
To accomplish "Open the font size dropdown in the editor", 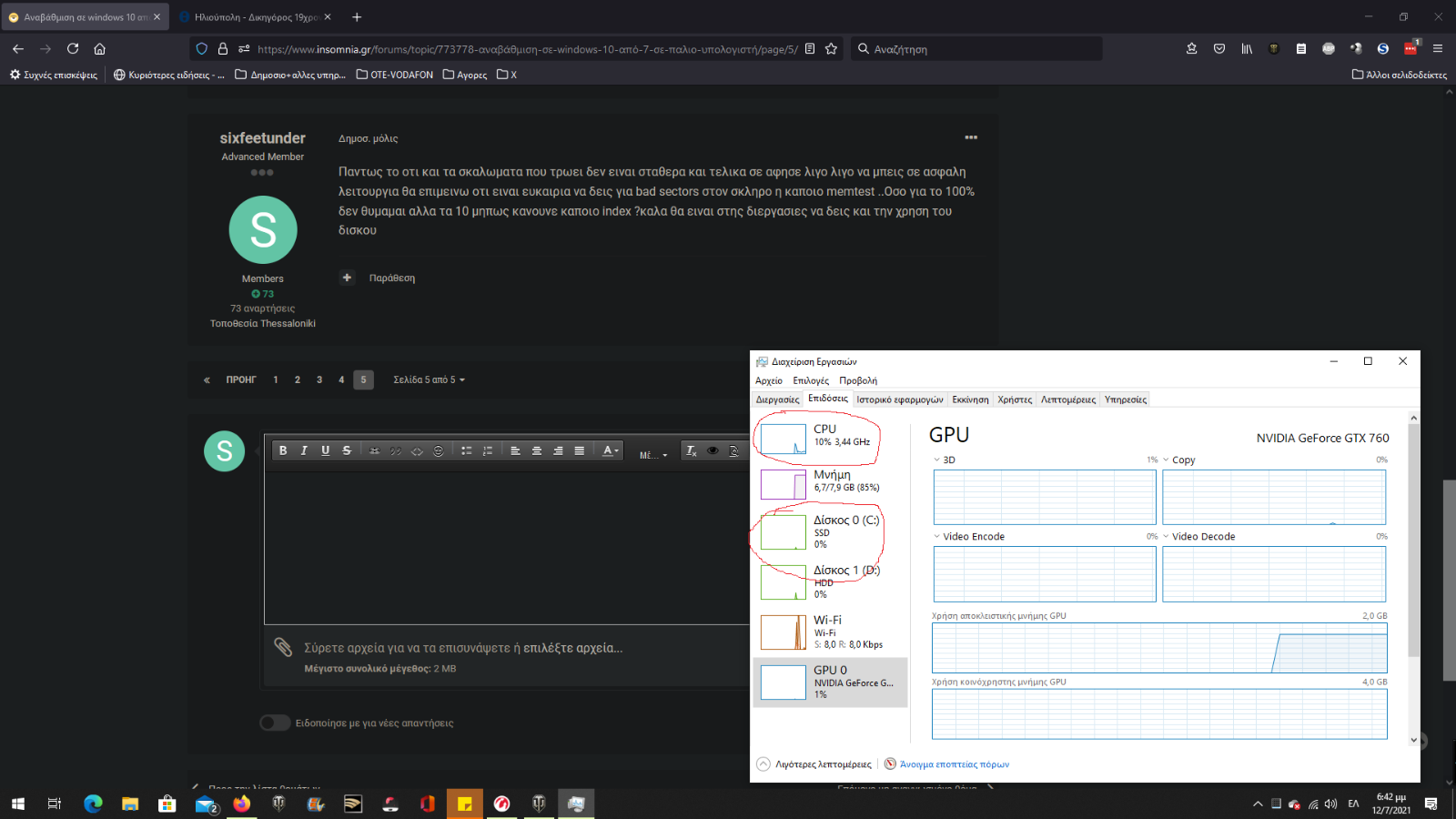I will tap(653, 454).
